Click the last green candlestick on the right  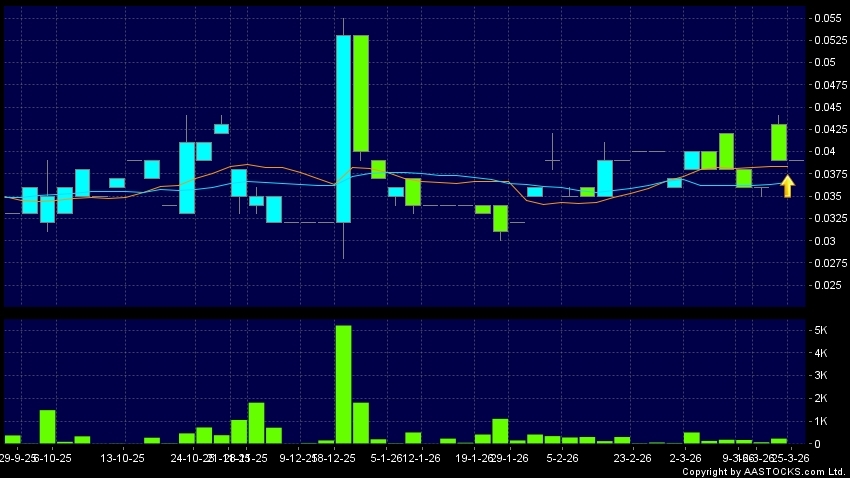[778, 142]
